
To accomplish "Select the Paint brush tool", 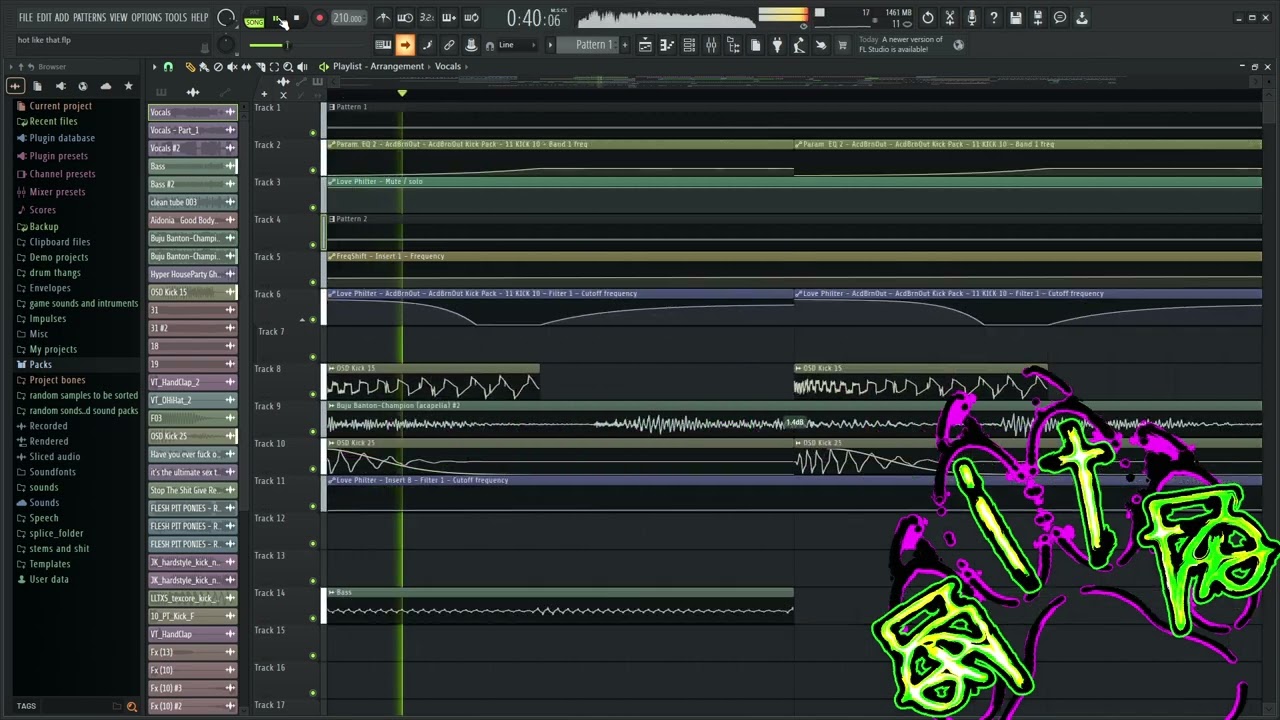I will click(204, 67).
